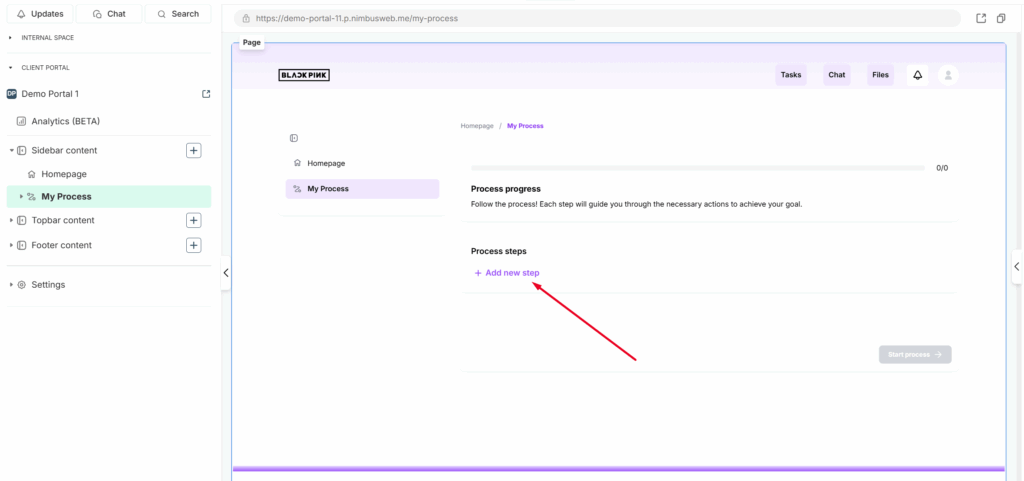Collapse the left panel using arrow handle

[226, 273]
